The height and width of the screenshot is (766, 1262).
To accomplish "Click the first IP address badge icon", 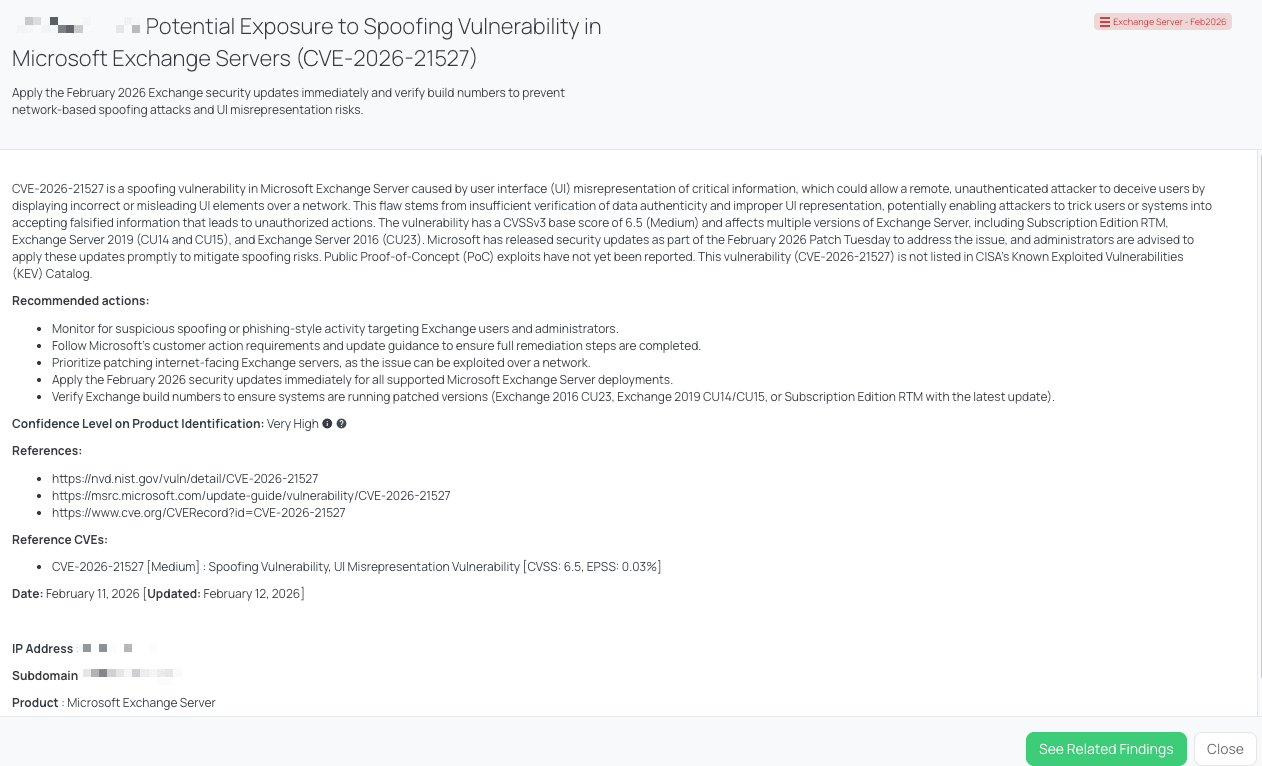I will [86, 648].
